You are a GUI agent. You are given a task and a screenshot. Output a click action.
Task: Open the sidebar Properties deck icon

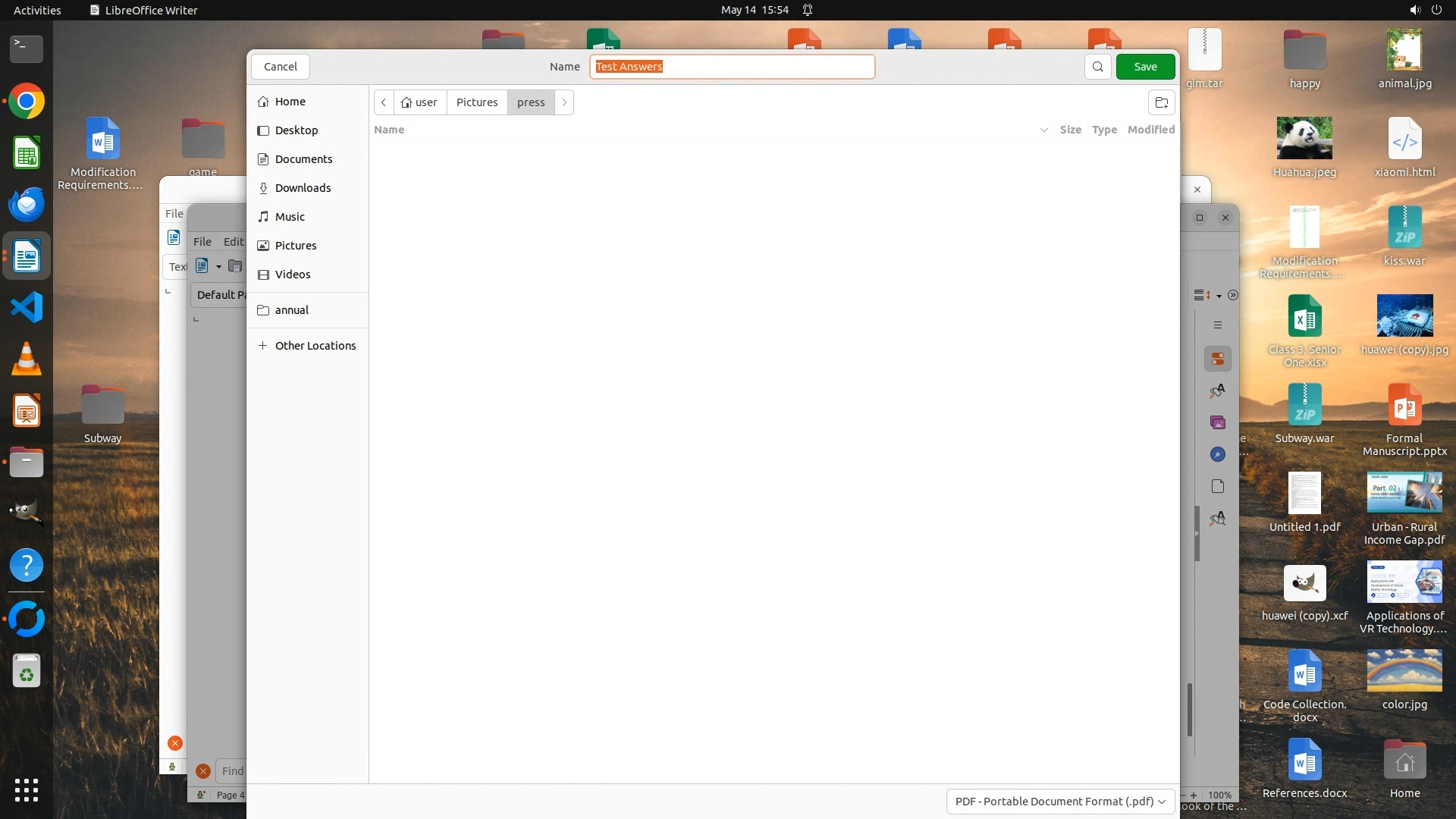click(x=1218, y=359)
